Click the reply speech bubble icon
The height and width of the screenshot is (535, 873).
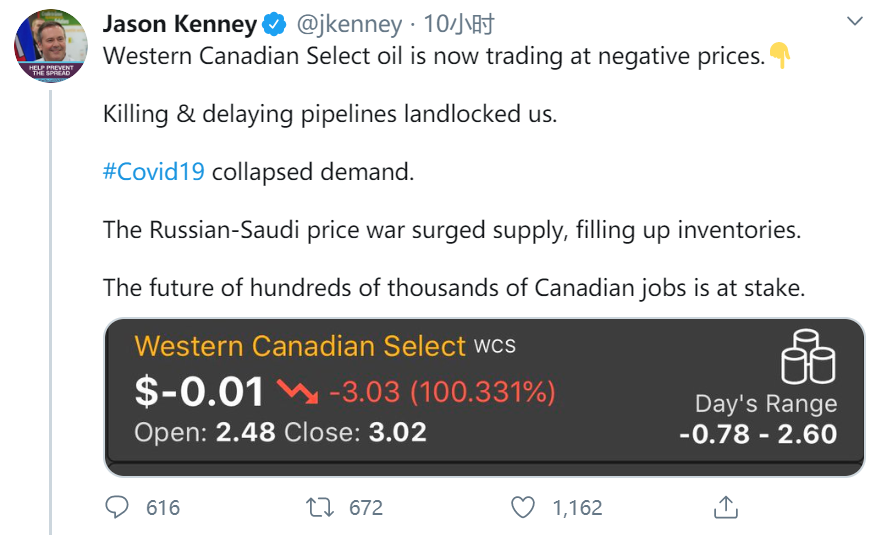pos(118,507)
